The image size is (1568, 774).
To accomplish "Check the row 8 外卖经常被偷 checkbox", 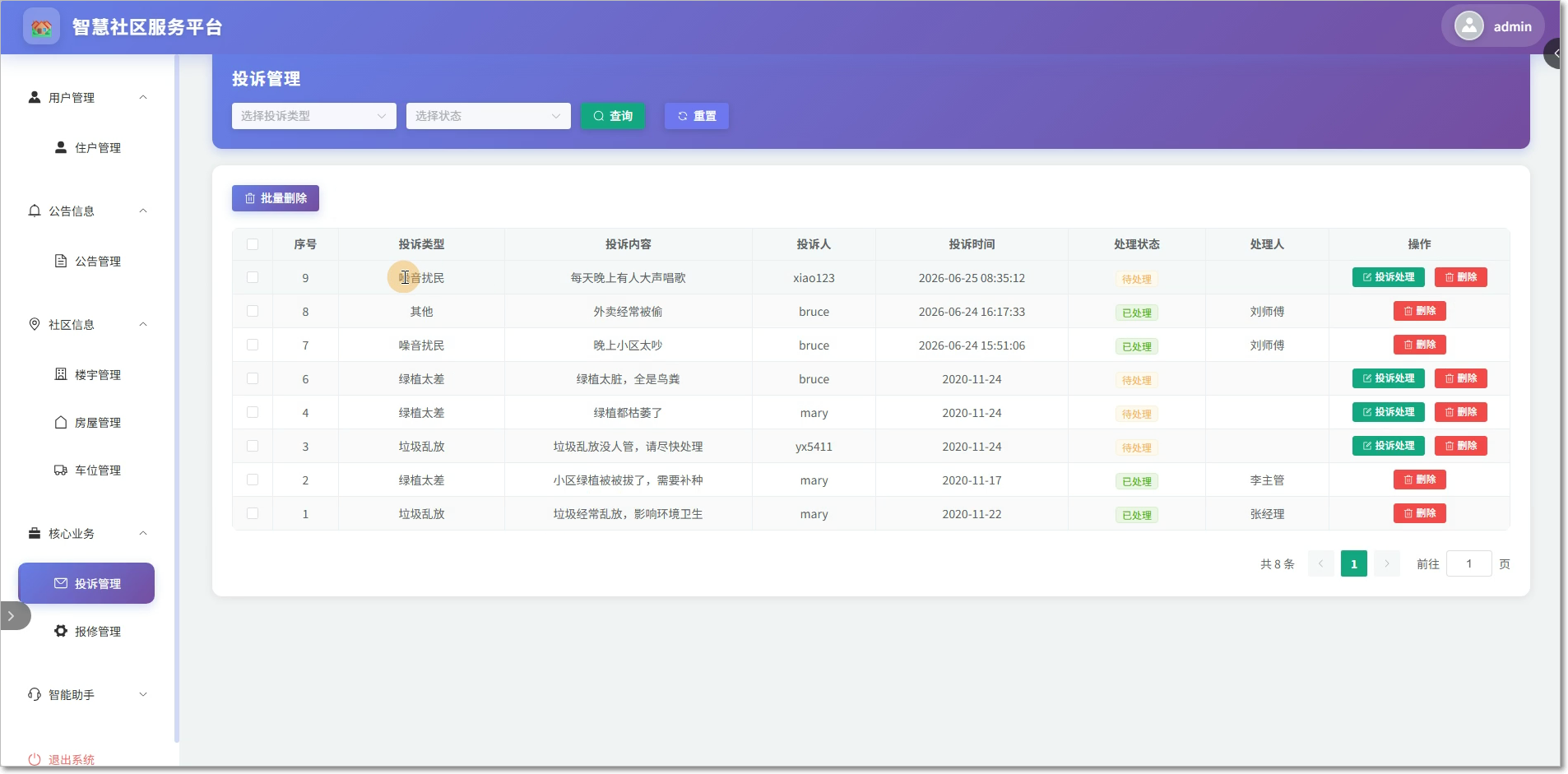I will (x=253, y=312).
